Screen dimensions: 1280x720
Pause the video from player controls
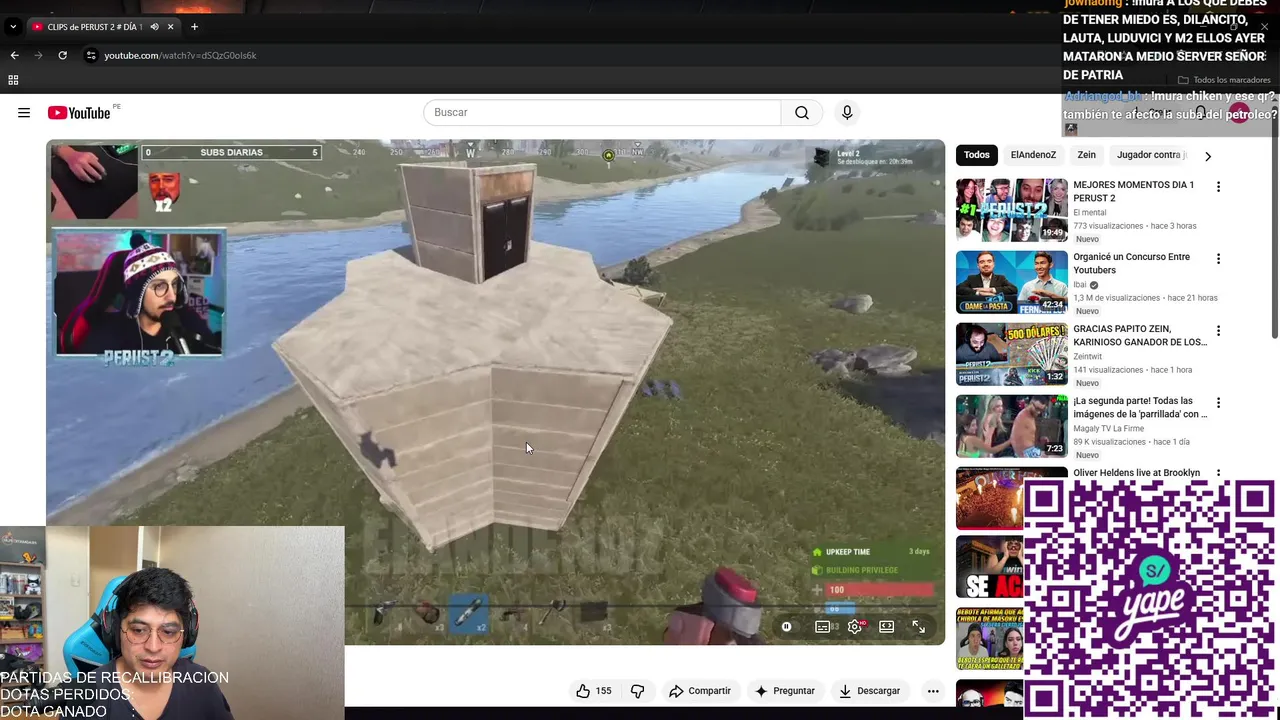tap(786, 627)
